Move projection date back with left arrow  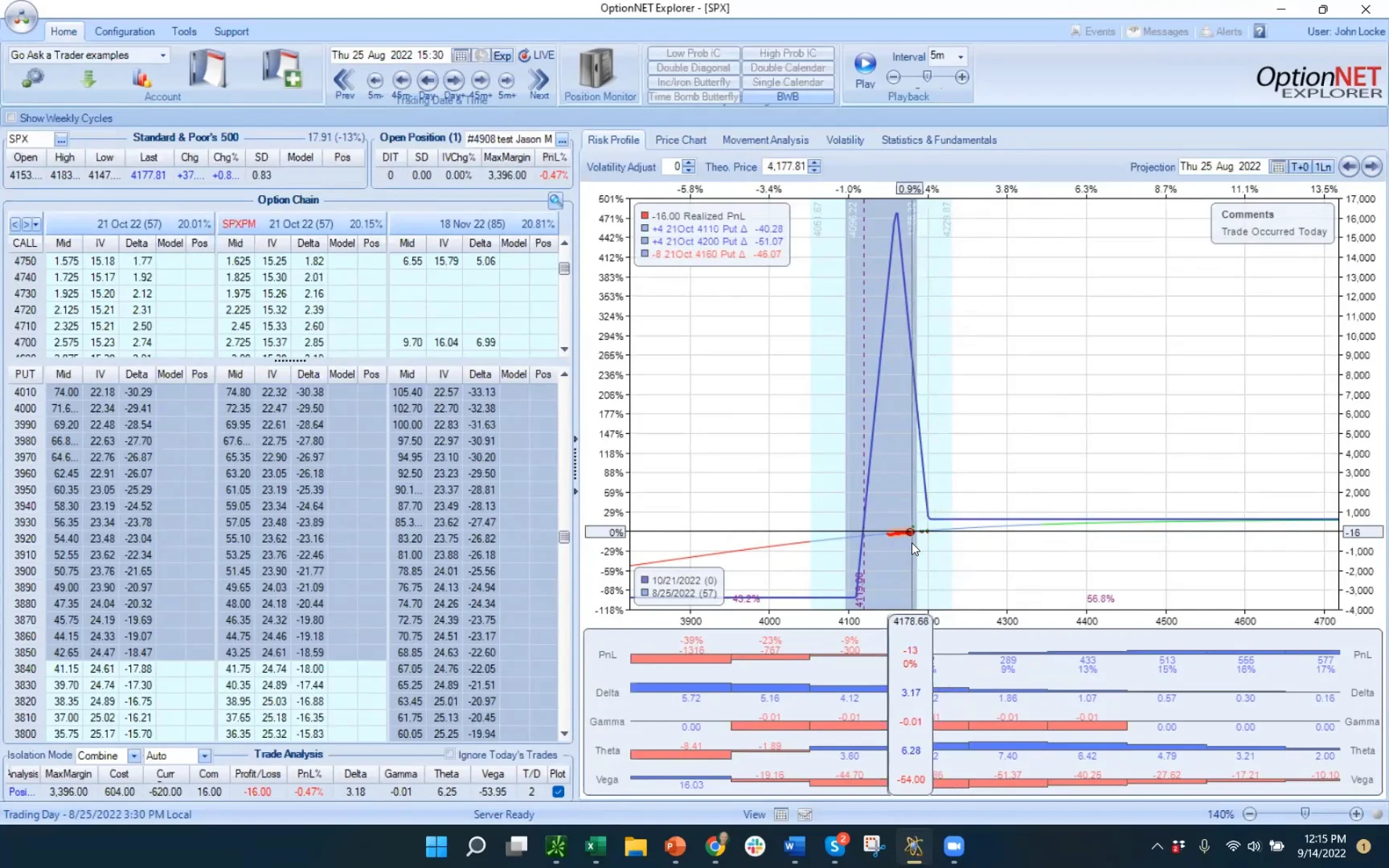pyautogui.click(x=1349, y=166)
